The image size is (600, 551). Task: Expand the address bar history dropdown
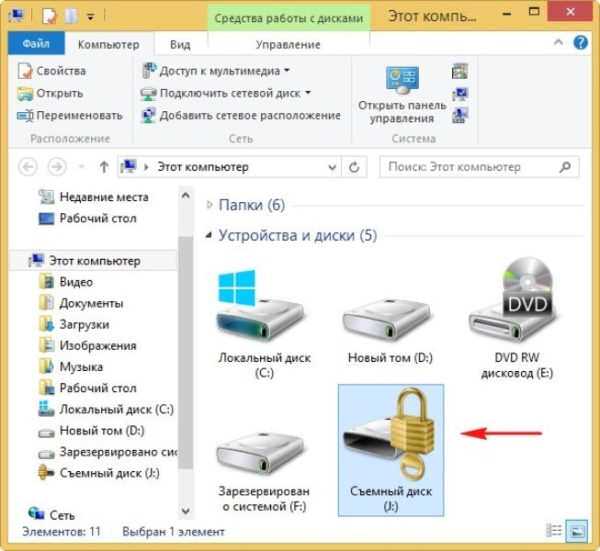click(332, 167)
